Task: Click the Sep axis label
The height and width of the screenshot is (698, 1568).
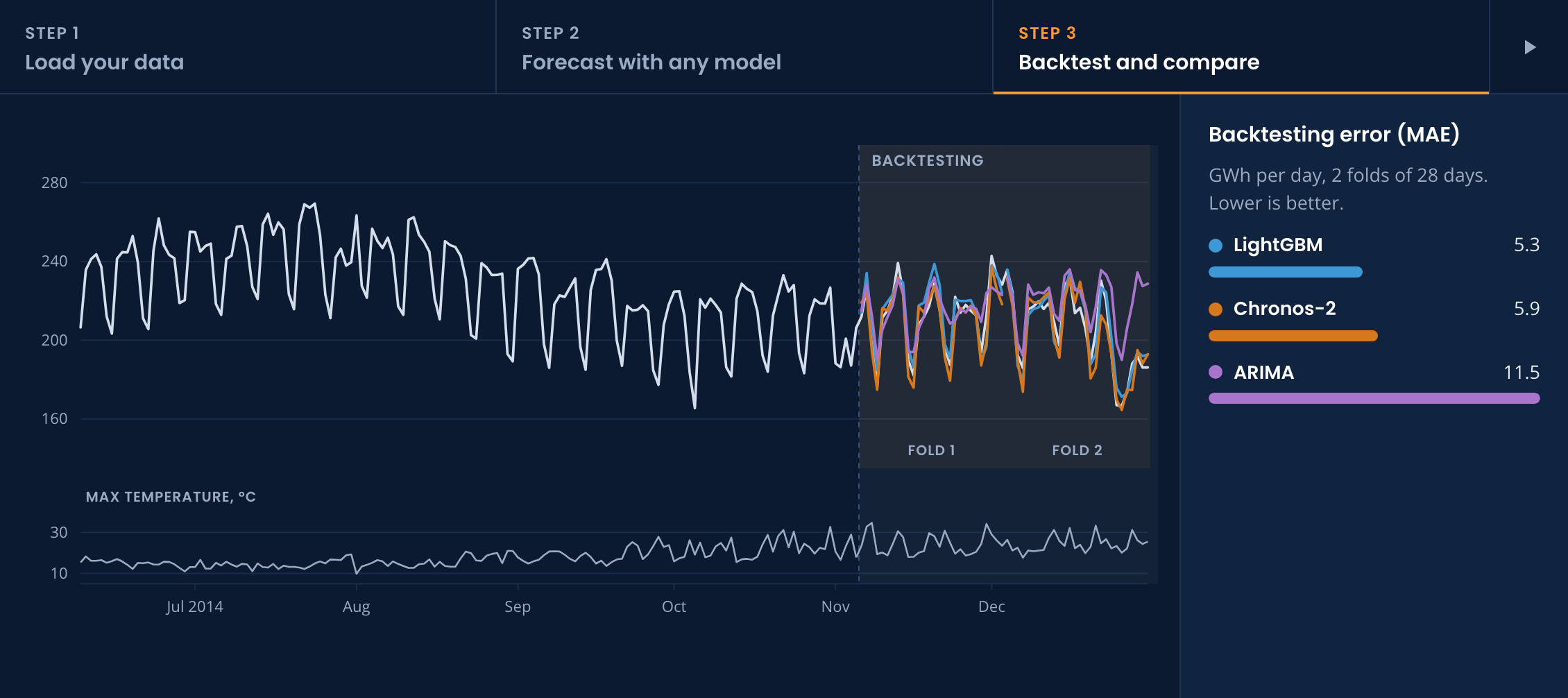Action: [x=518, y=607]
